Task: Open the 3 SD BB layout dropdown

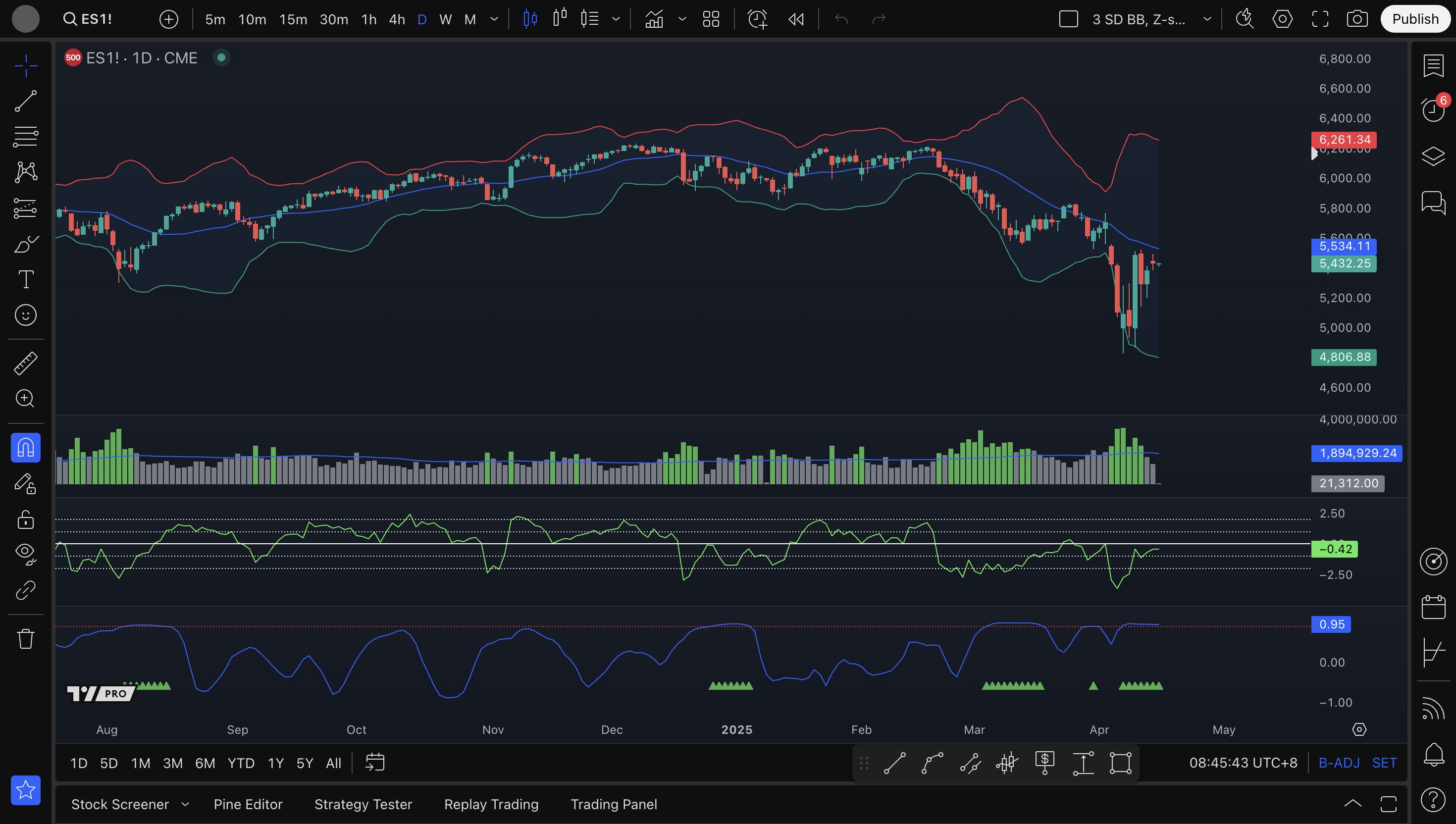Action: 1206,19
